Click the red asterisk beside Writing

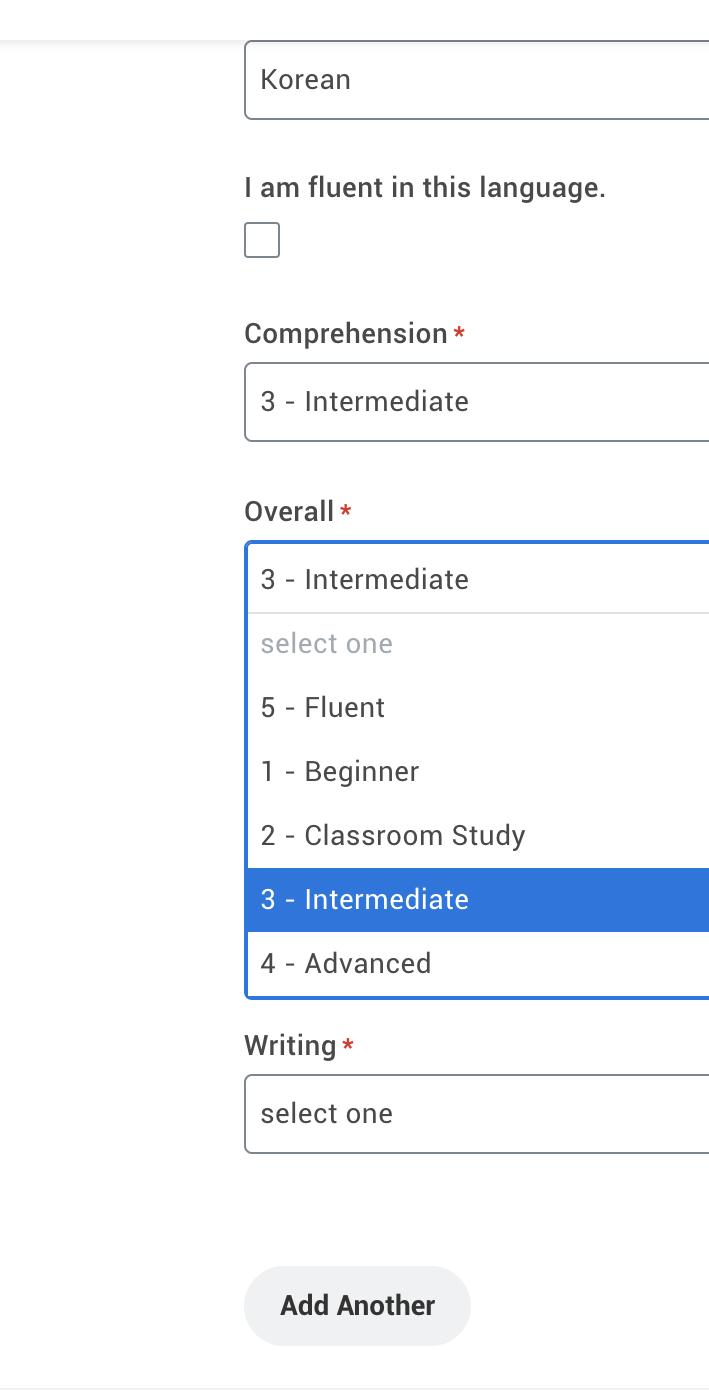point(348,1046)
